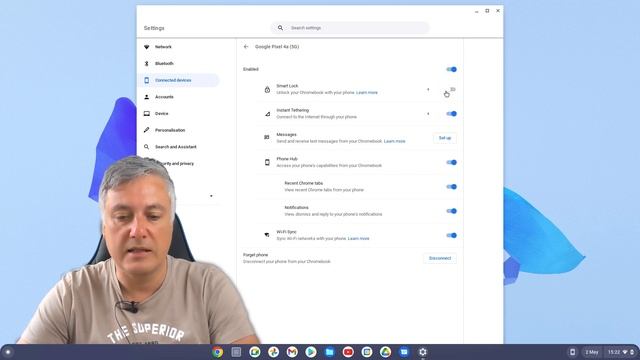
Task: Expand the Instant Tethering subpage arrow
Action: [428, 114]
